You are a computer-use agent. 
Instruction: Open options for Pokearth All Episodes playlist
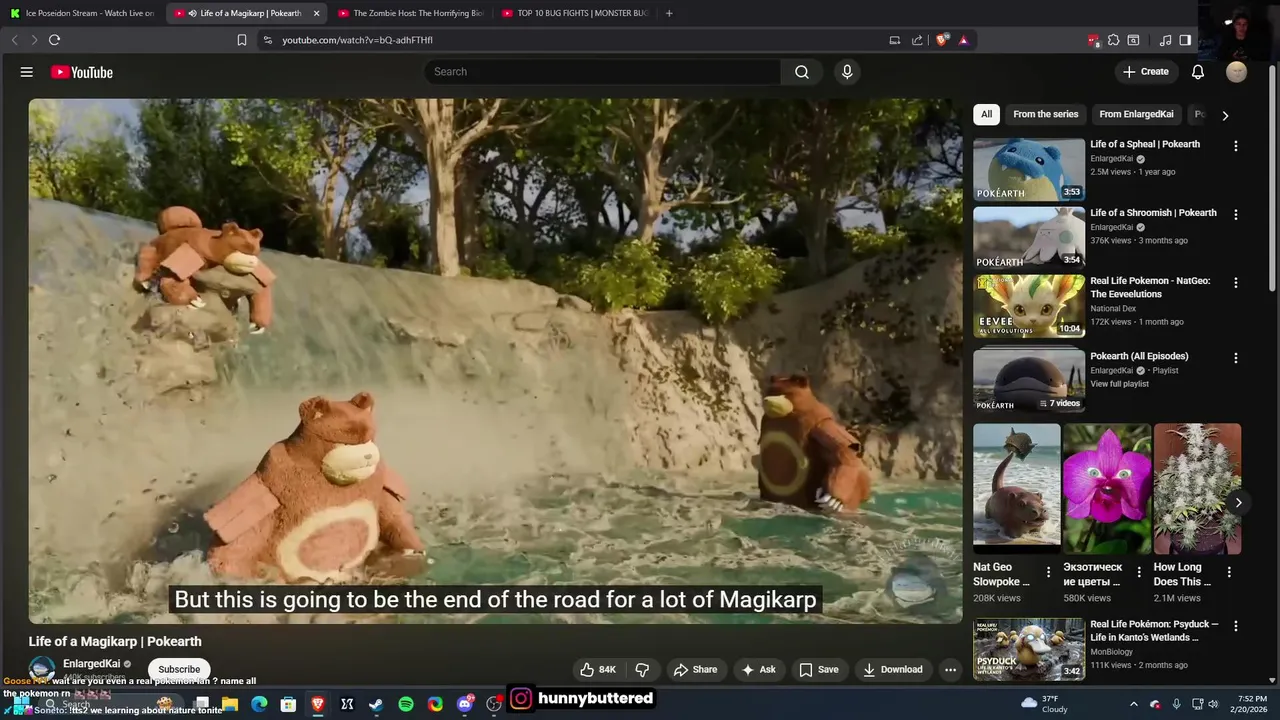point(1235,358)
